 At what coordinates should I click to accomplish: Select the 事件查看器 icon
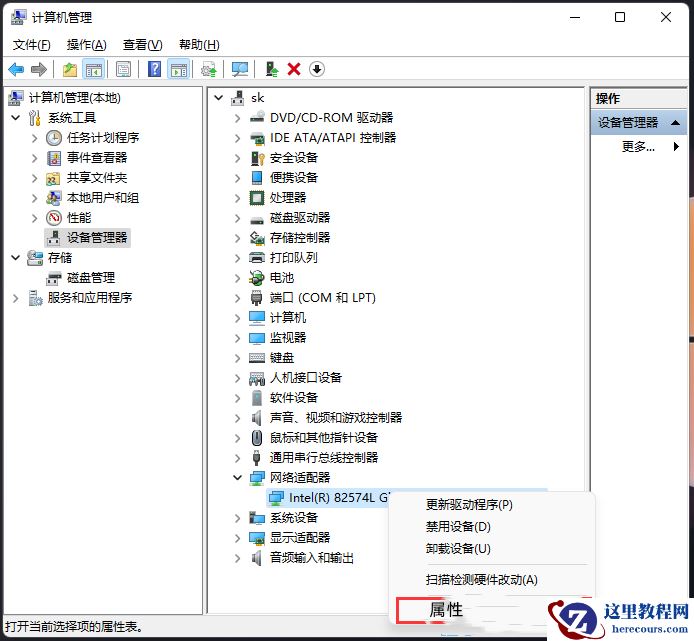(54, 158)
